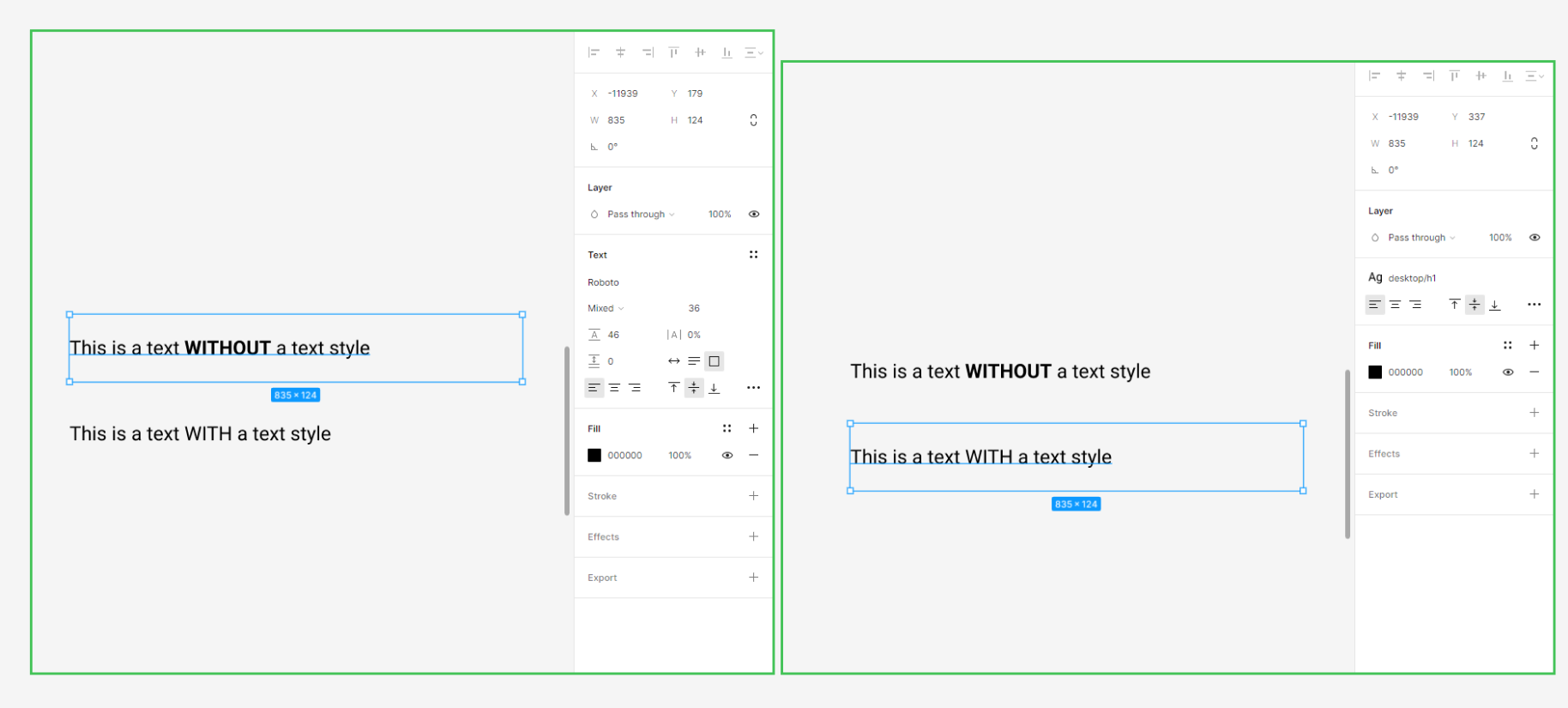Add a fill in left screenshot
This screenshot has height=708, width=1568.
[x=754, y=428]
